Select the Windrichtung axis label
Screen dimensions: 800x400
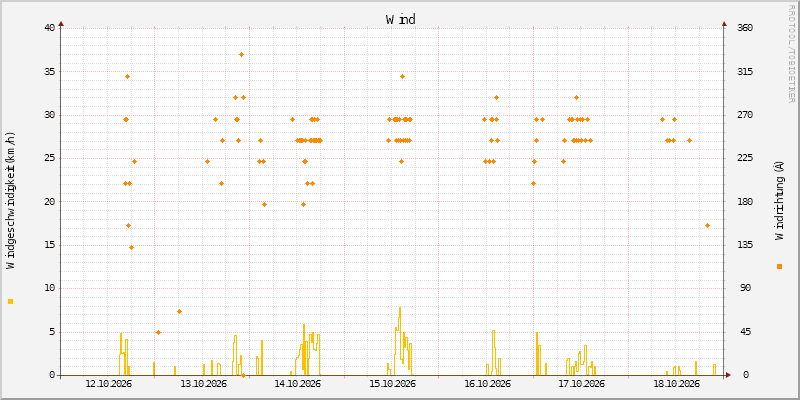click(779, 199)
